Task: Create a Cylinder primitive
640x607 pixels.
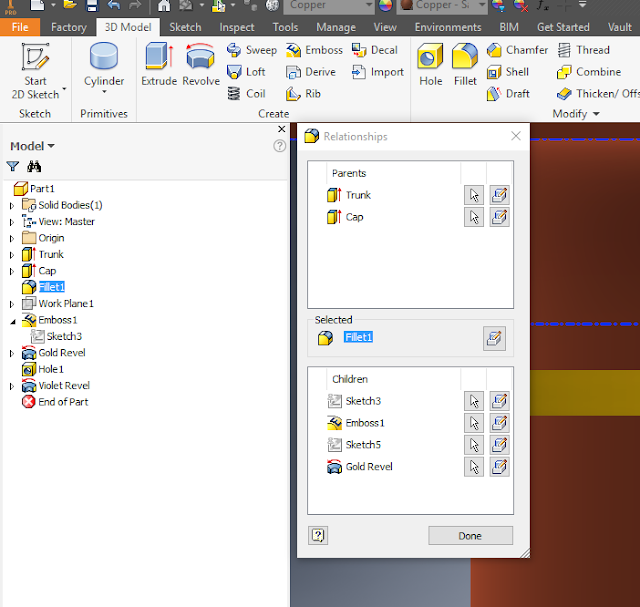Action: [104, 67]
